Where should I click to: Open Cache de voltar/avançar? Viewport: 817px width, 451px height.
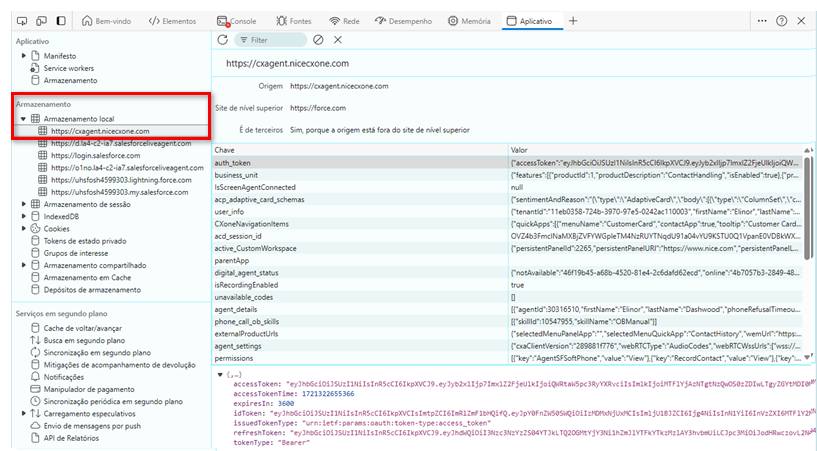pos(82,328)
